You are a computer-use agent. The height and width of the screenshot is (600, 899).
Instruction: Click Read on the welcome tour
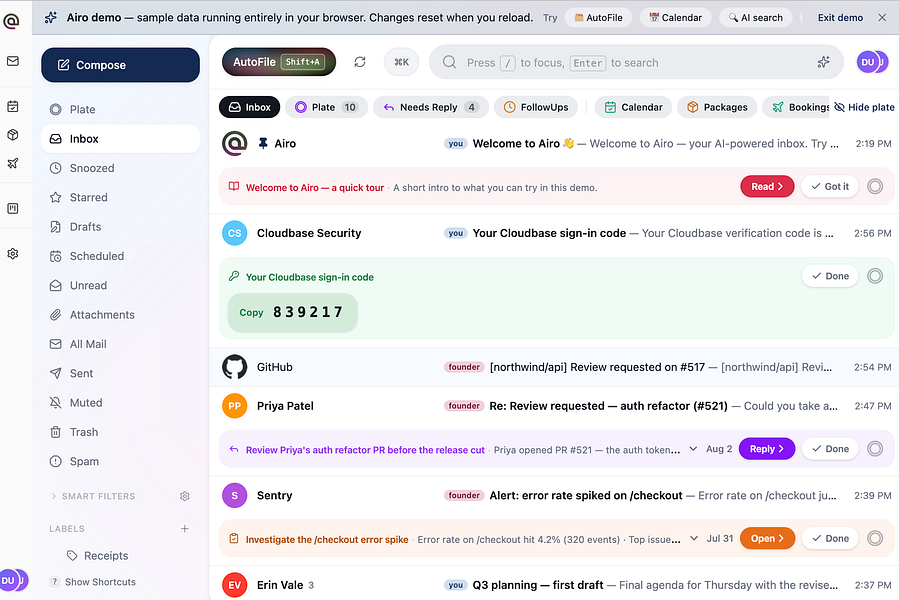click(767, 186)
